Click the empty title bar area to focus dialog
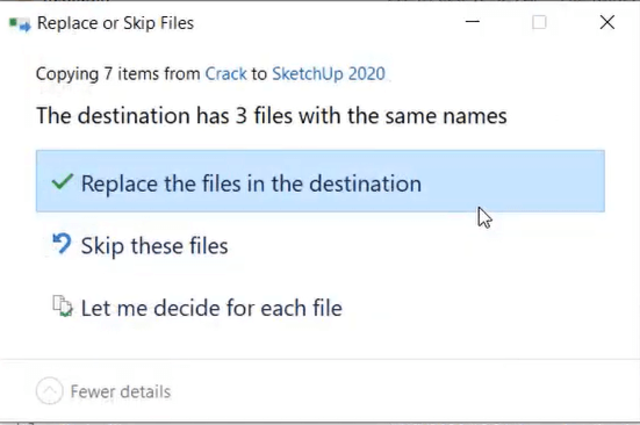 (x=320, y=22)
